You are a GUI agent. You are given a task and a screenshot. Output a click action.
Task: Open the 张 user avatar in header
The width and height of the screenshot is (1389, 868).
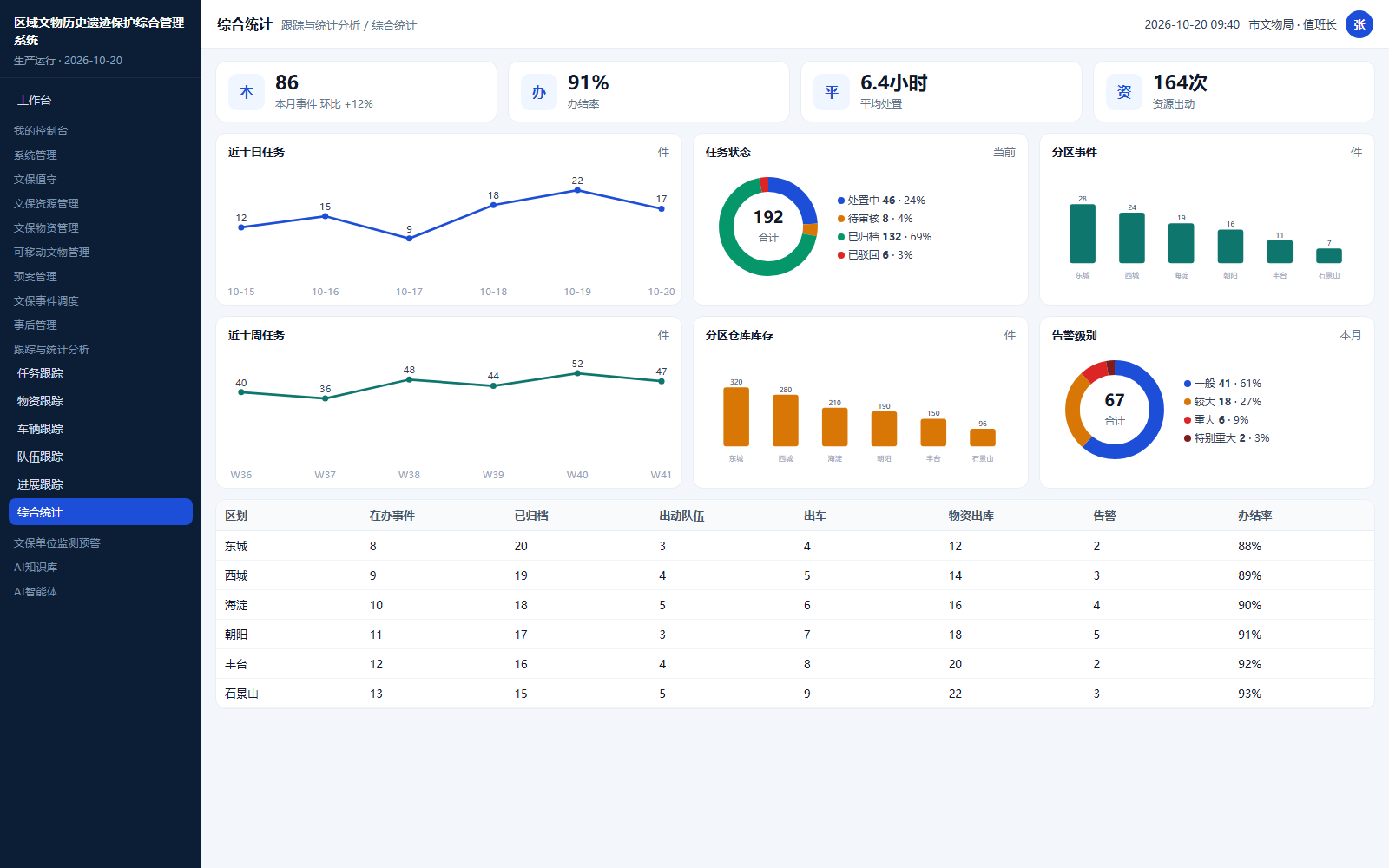[1359, 24]
